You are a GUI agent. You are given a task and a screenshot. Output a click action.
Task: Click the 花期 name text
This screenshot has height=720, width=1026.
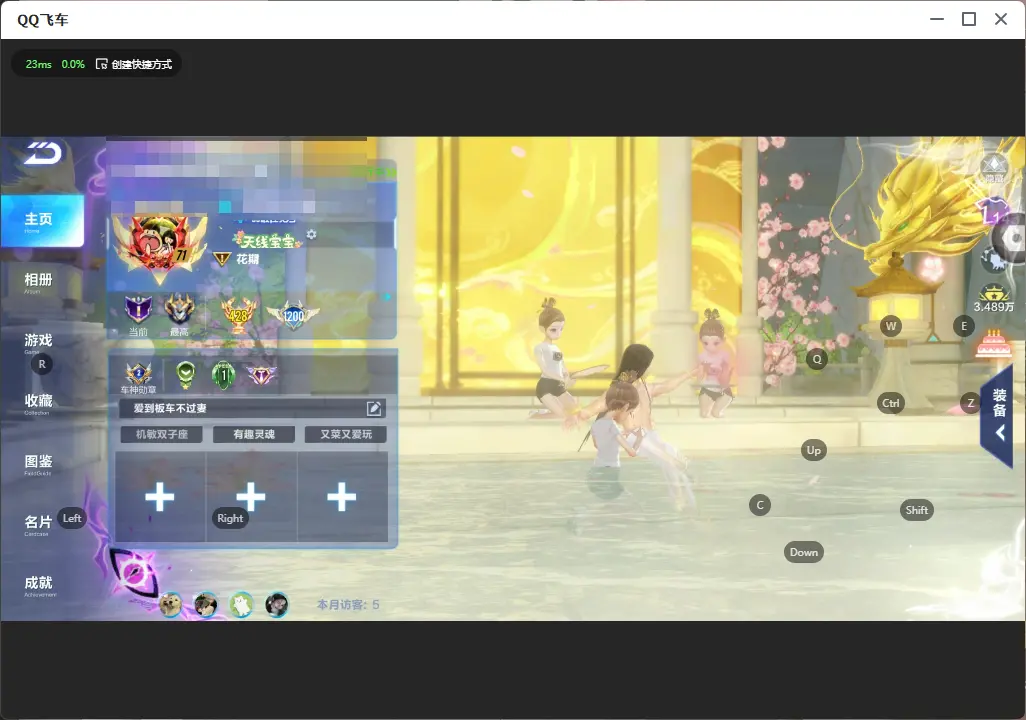pos(248,259)
